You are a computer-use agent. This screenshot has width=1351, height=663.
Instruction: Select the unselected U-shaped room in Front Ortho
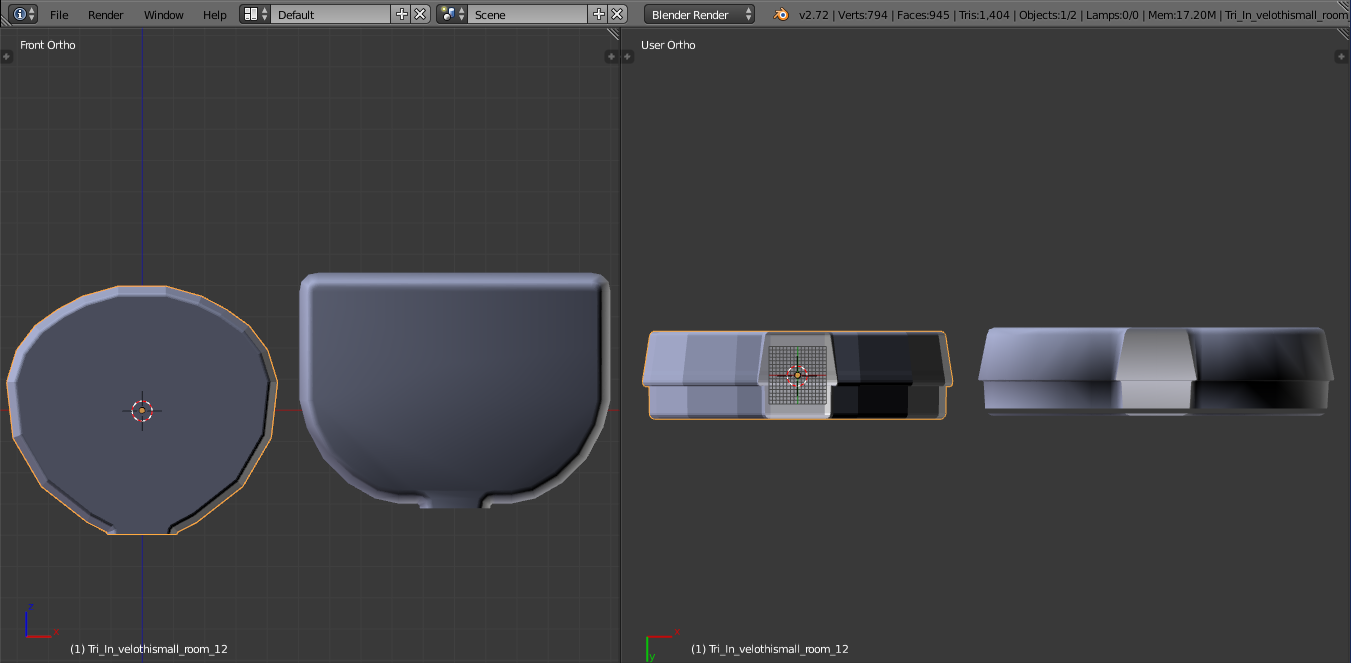[x=455, y=390]
